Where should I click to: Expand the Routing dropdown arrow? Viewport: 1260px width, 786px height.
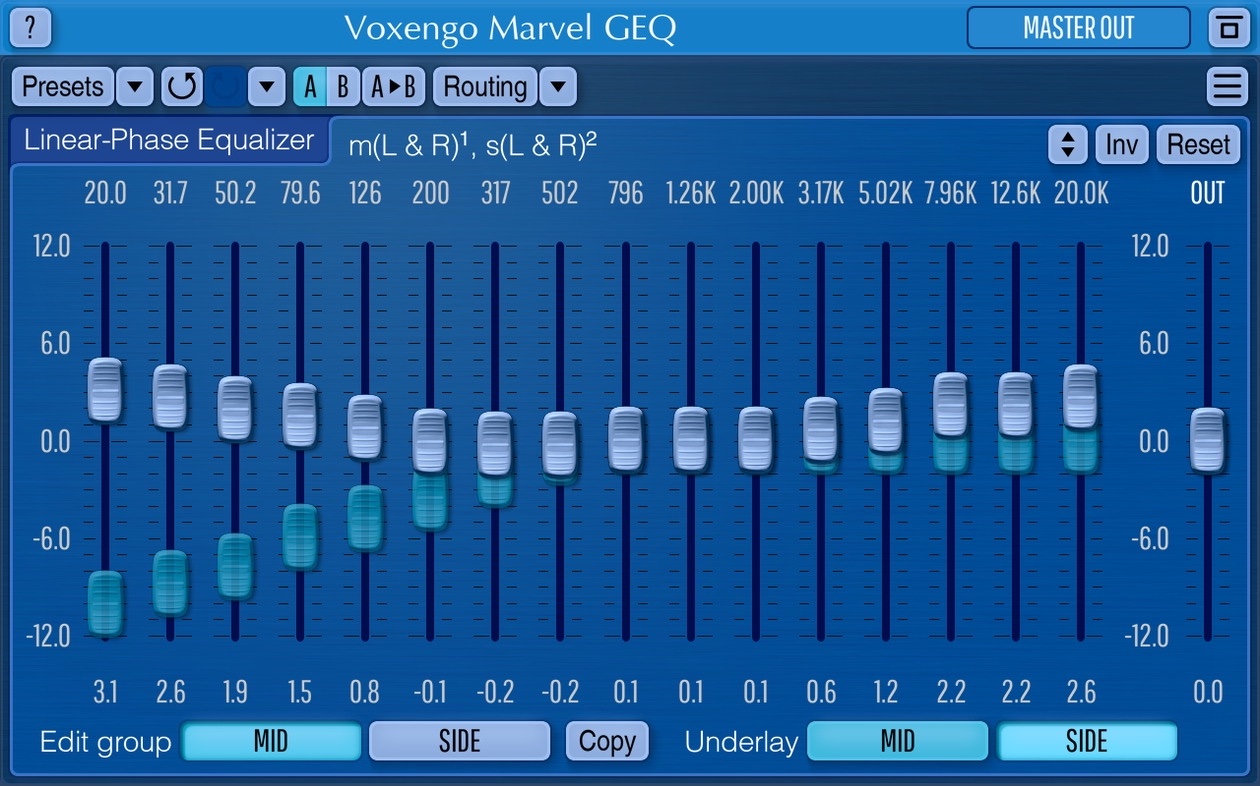[x=558, y=87]
